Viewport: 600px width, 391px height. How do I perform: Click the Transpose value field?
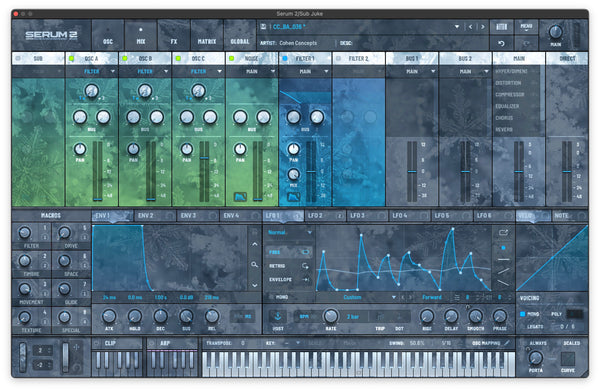(243, 343)
